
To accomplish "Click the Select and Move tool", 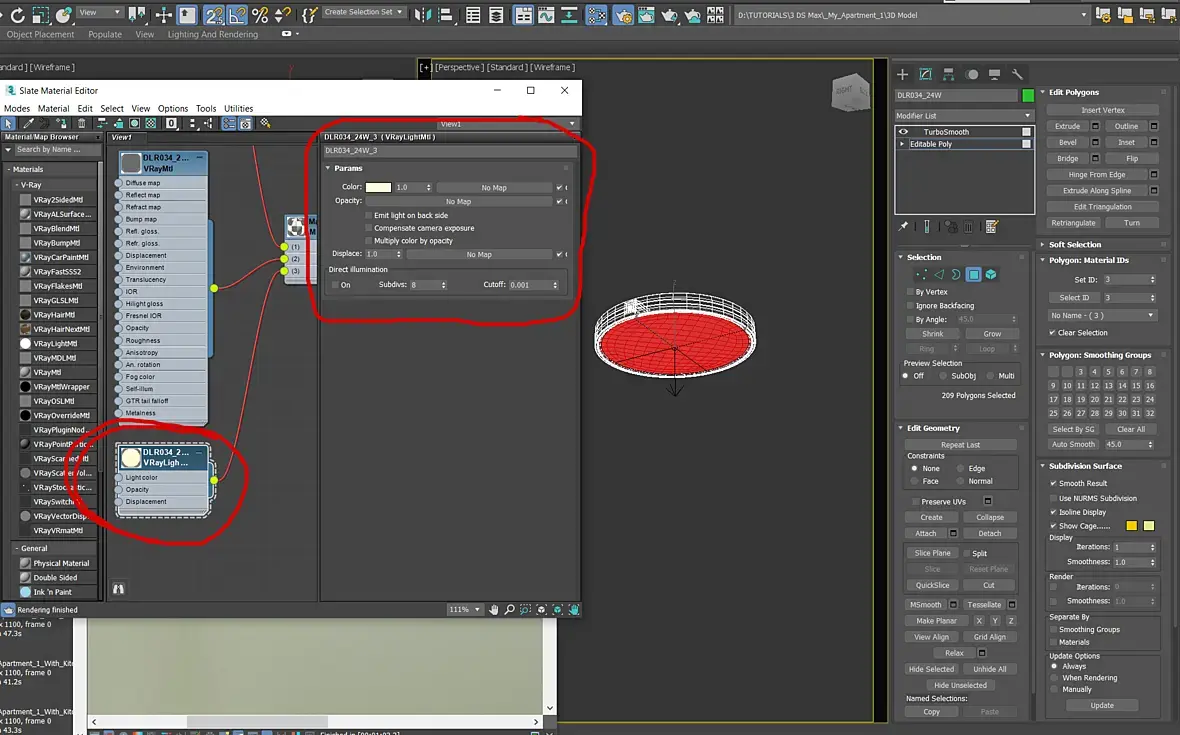I will [163, 15].
